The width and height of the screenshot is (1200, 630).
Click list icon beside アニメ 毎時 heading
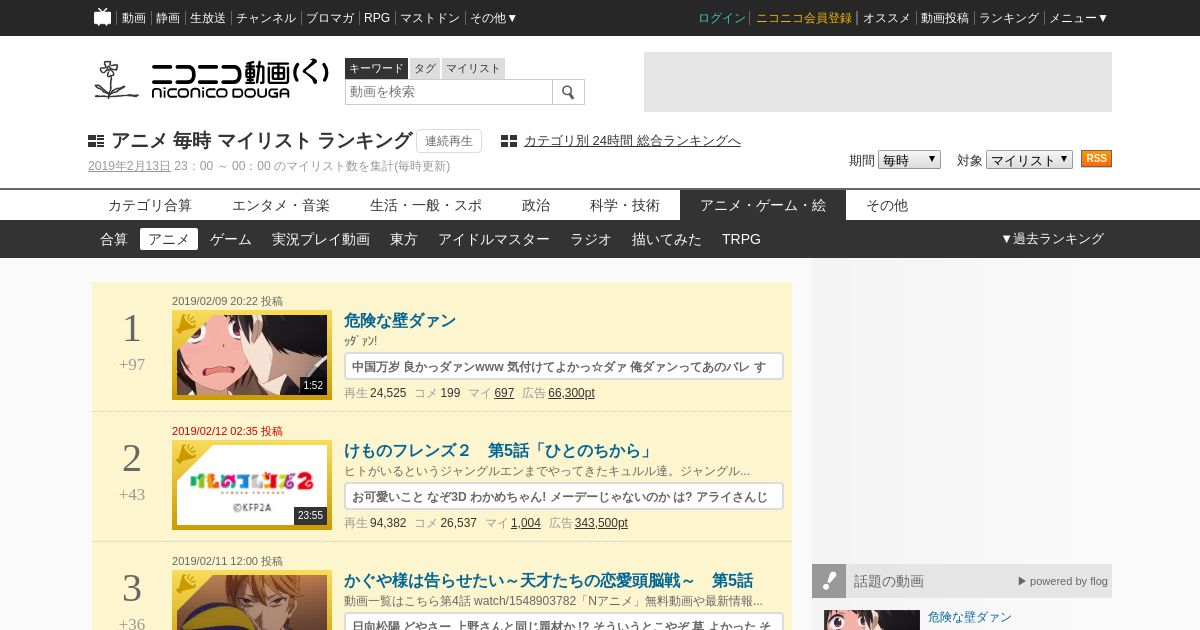point(96,141)
